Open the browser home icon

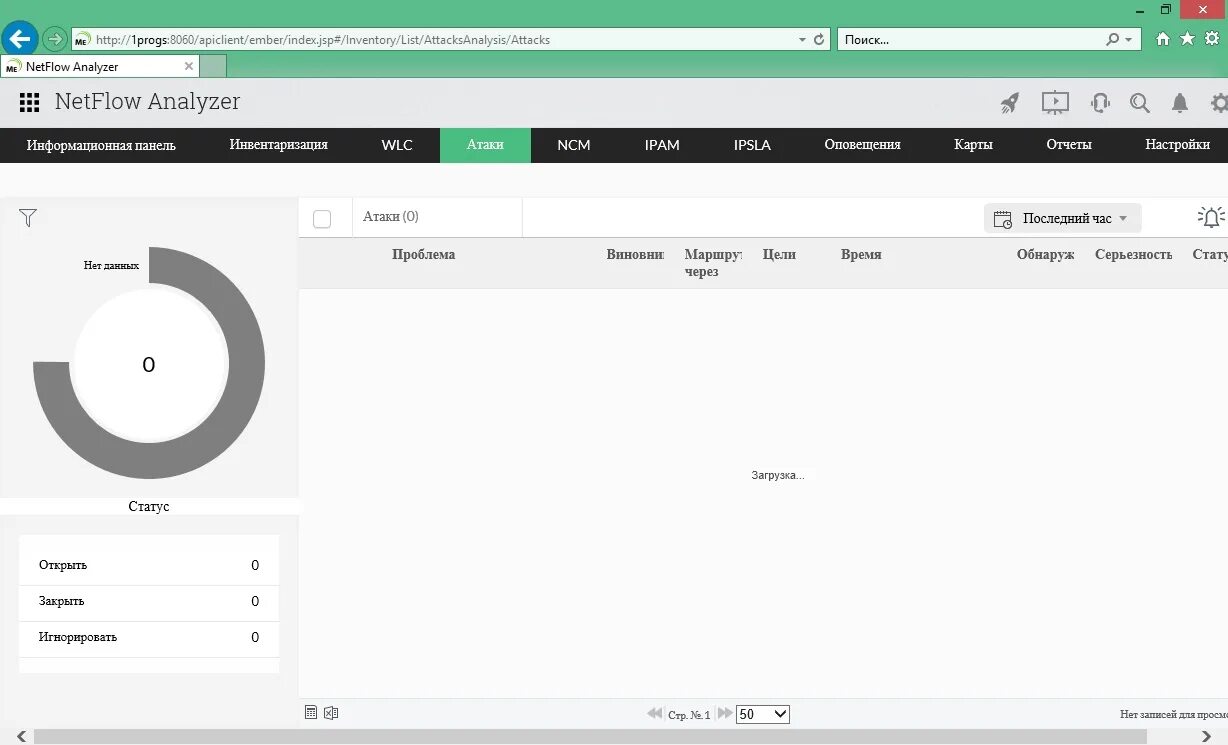click(1162, 39)
